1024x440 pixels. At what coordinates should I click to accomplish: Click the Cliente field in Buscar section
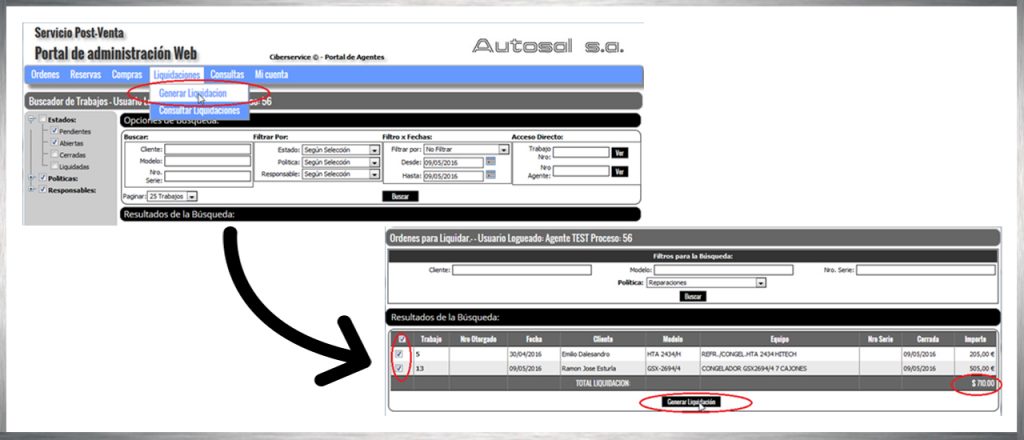point(207,149)
